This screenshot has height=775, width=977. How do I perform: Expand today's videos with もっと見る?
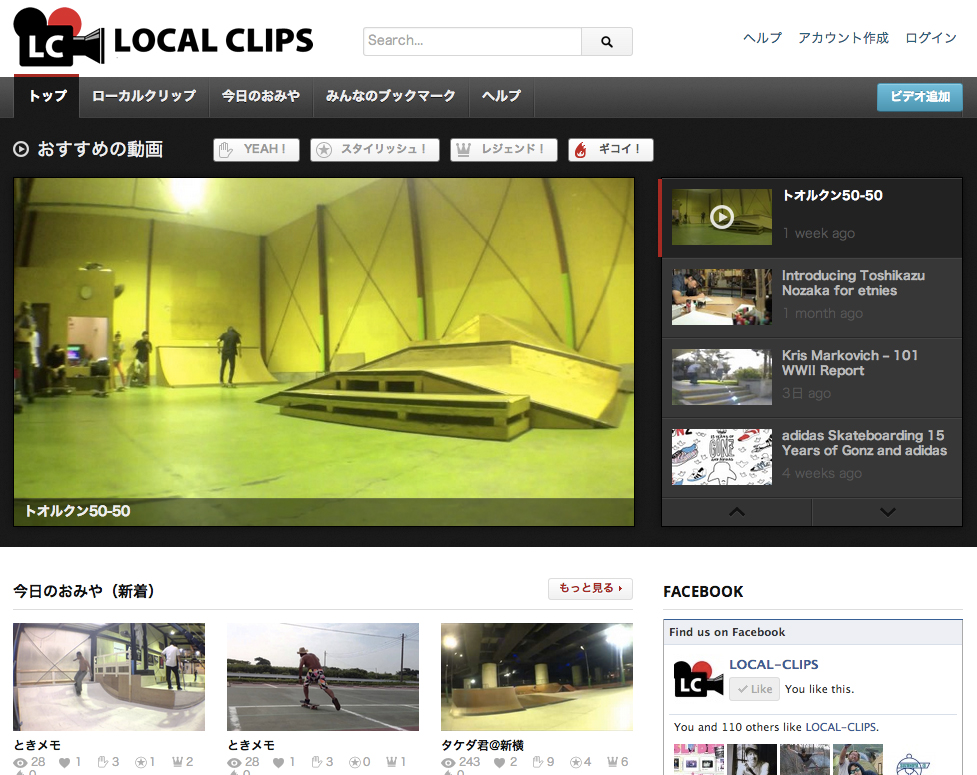(589, 589)
